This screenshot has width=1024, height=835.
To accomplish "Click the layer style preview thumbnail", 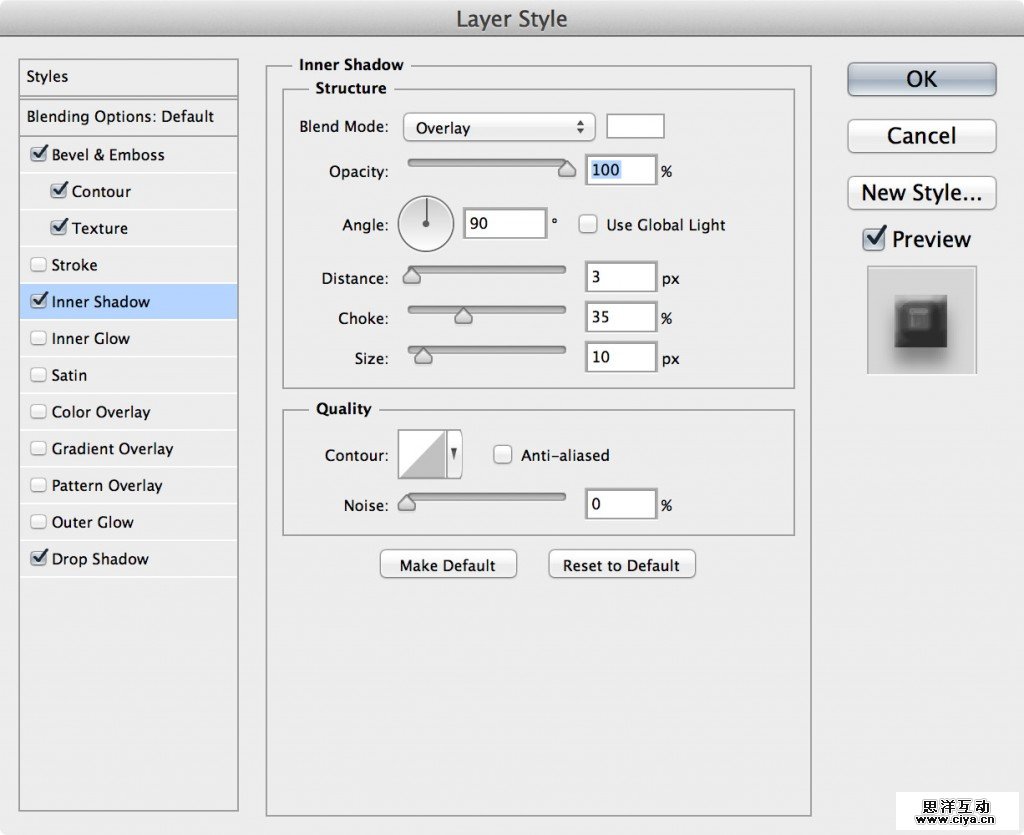I will pos(921,320).
